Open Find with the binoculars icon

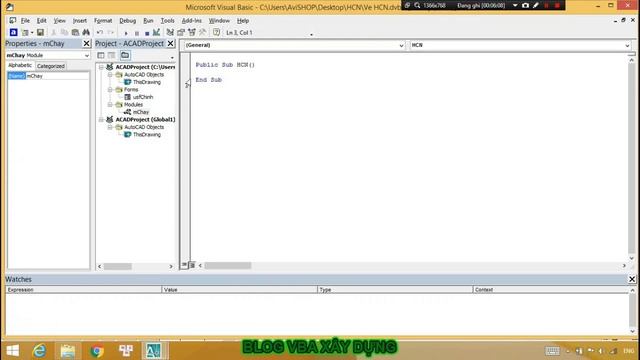(x=86, y=32)
